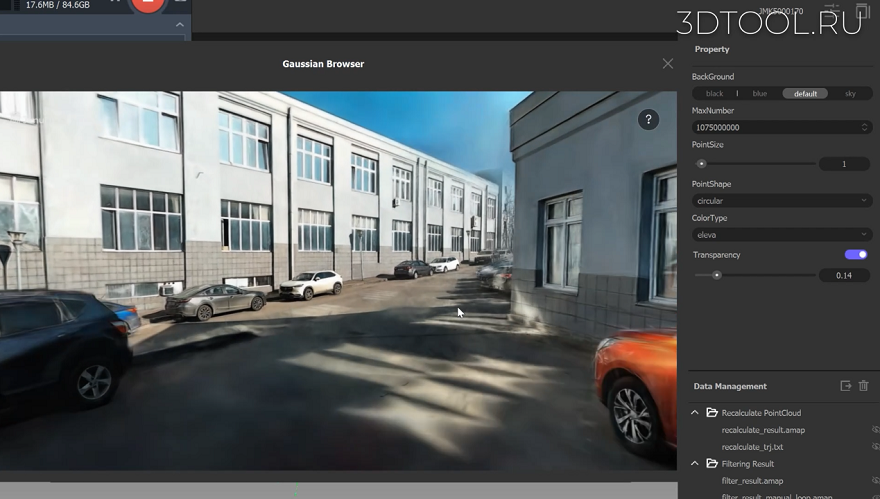Close the Gaussian Browser window
This screenshot has width=880, height=499.
pos(667,64)
